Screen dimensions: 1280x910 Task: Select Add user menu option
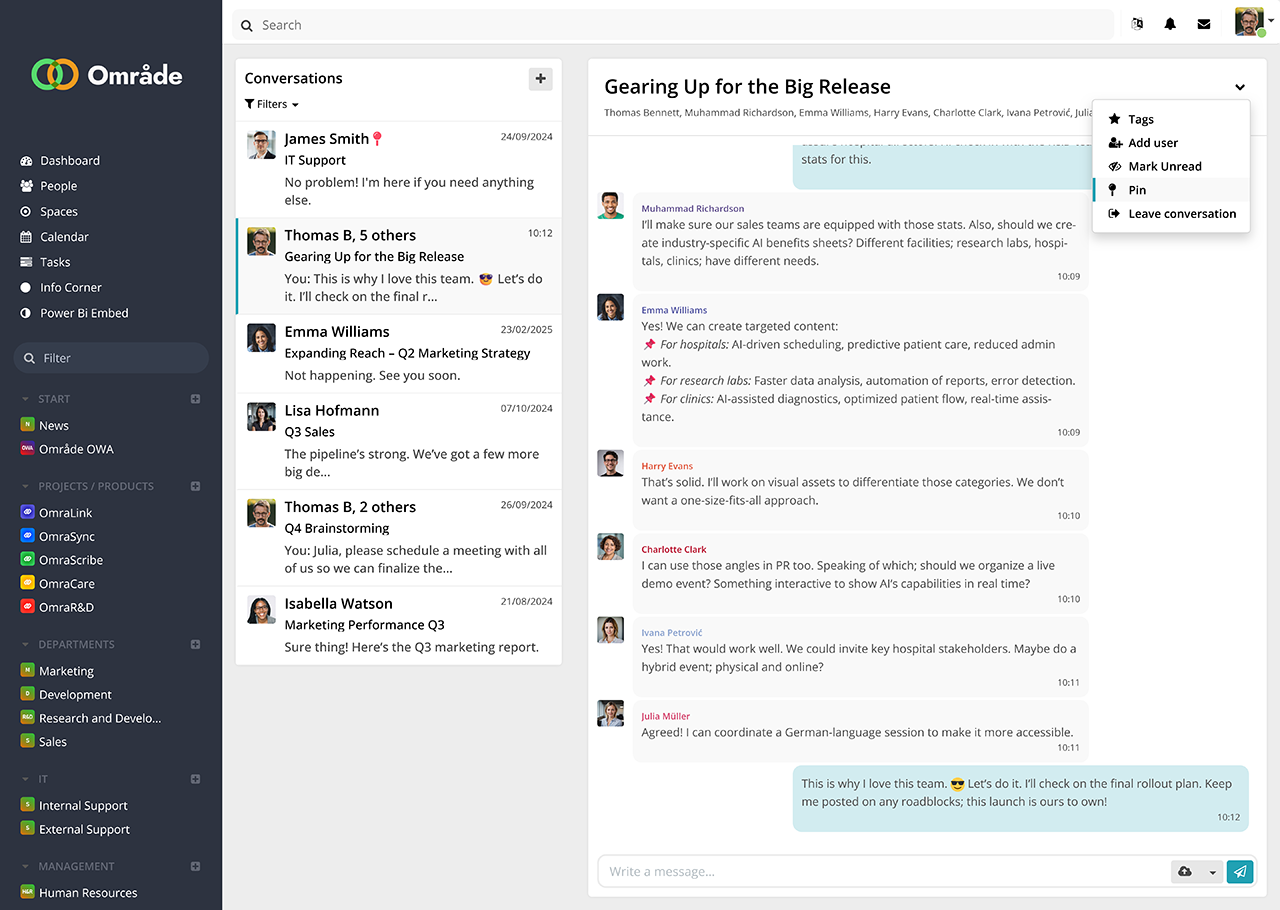coord(1152,143)
